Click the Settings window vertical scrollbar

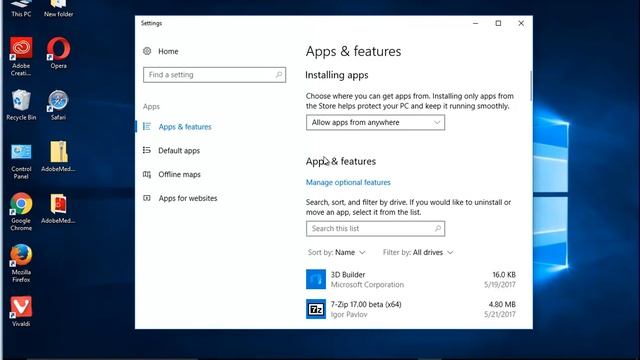point(531,86)
